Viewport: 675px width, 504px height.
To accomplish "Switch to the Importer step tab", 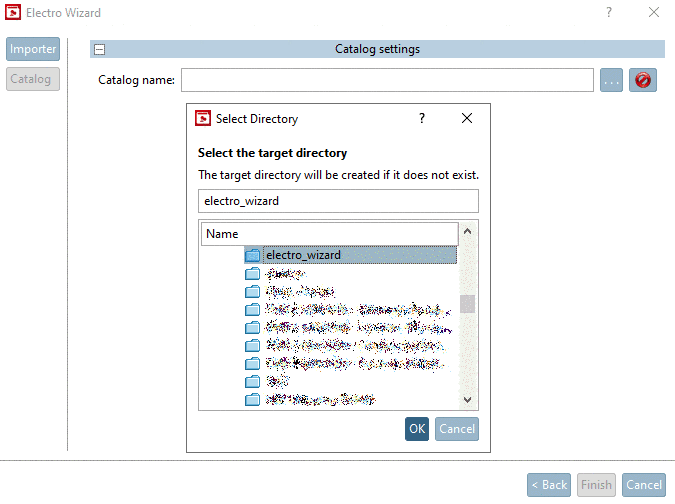I will pyautogui.click(x=33, y=49).
